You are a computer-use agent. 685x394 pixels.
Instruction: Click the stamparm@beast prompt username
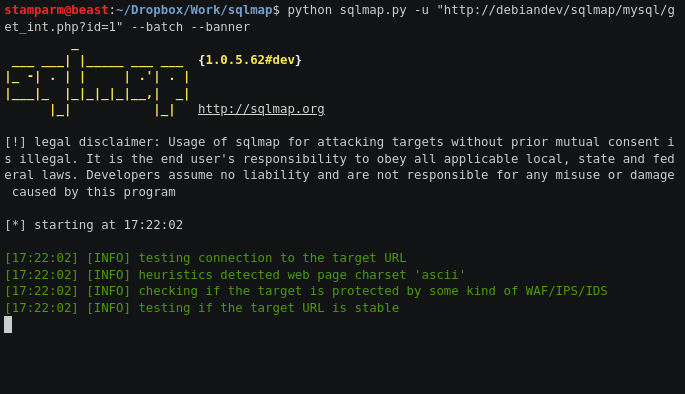56,10
